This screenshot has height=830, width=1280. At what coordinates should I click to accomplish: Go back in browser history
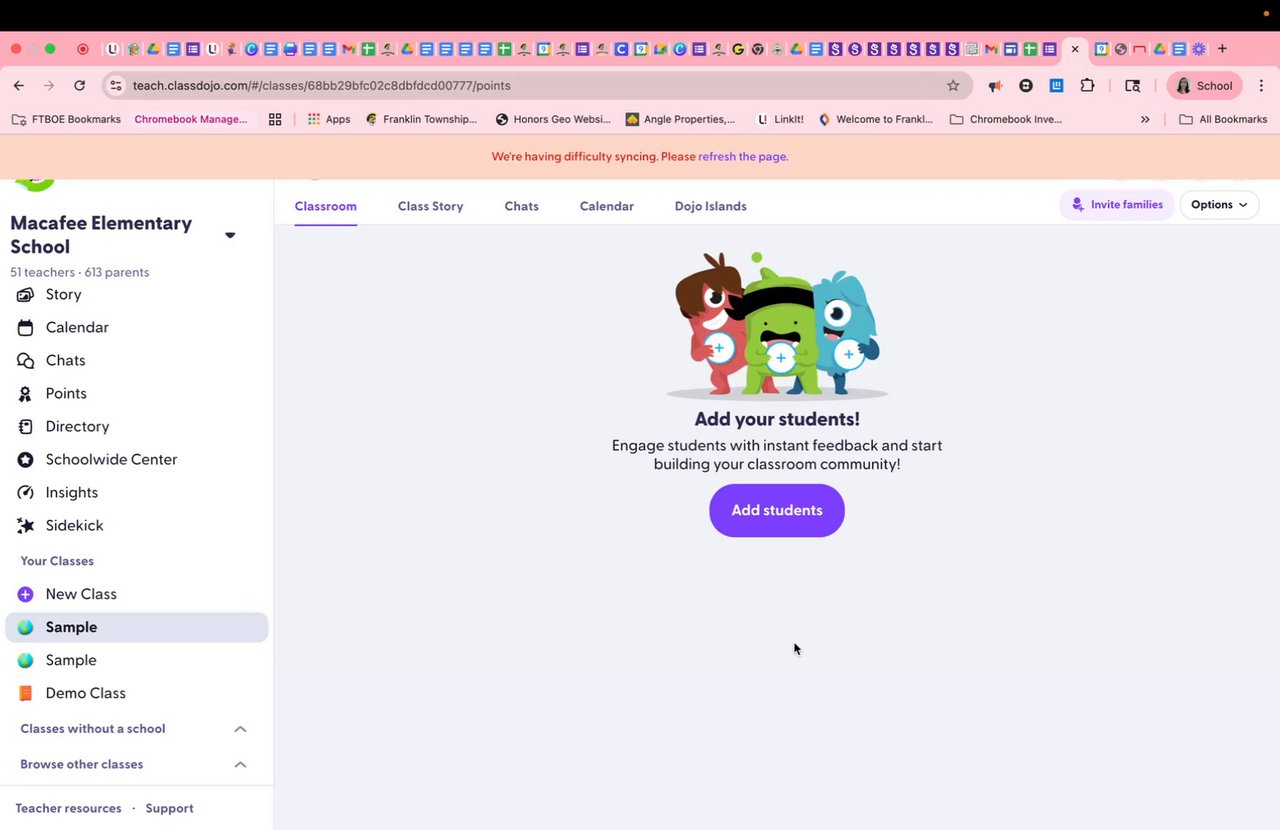click(19, 86)
